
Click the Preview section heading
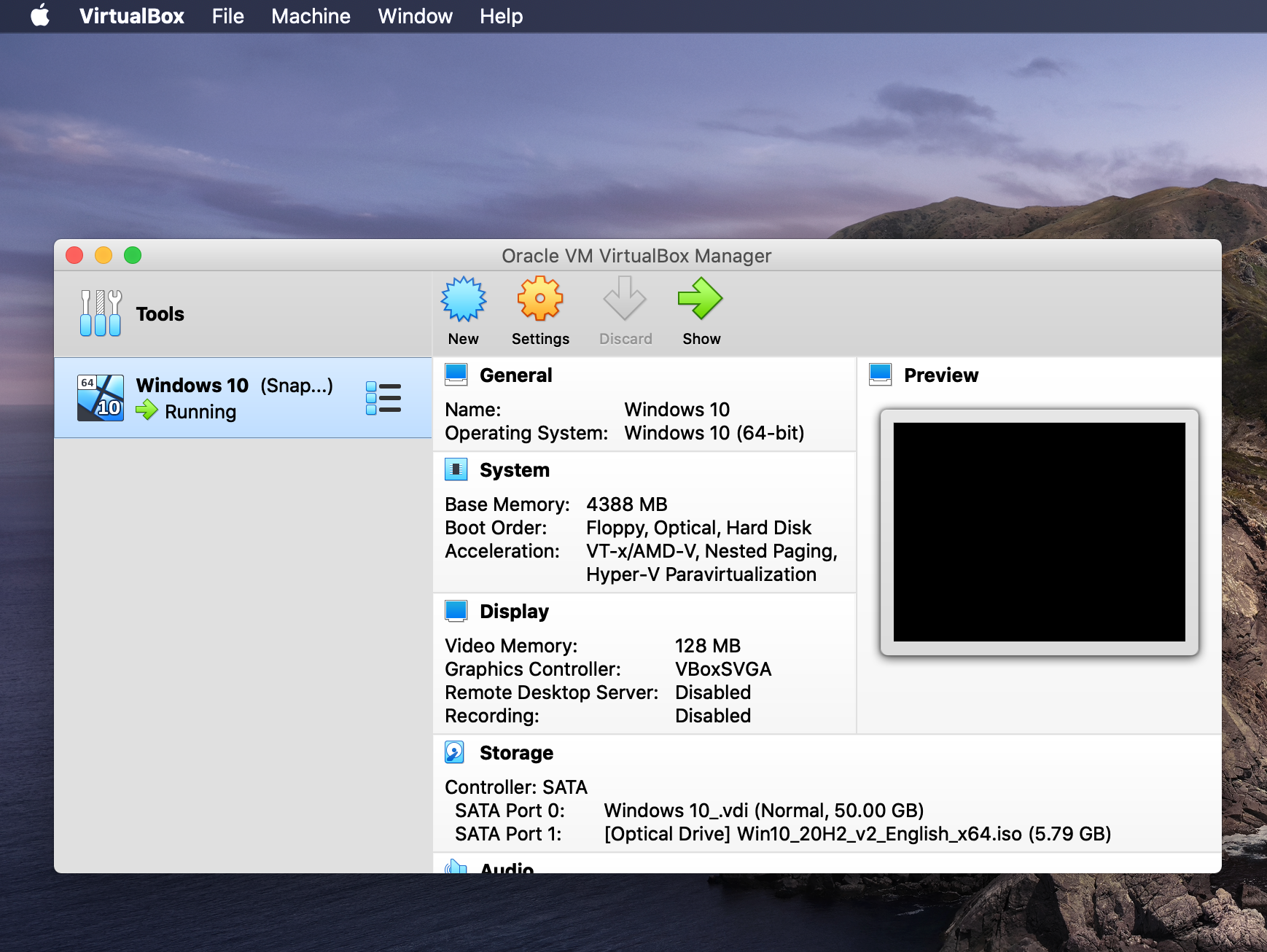tap(941, 375)
